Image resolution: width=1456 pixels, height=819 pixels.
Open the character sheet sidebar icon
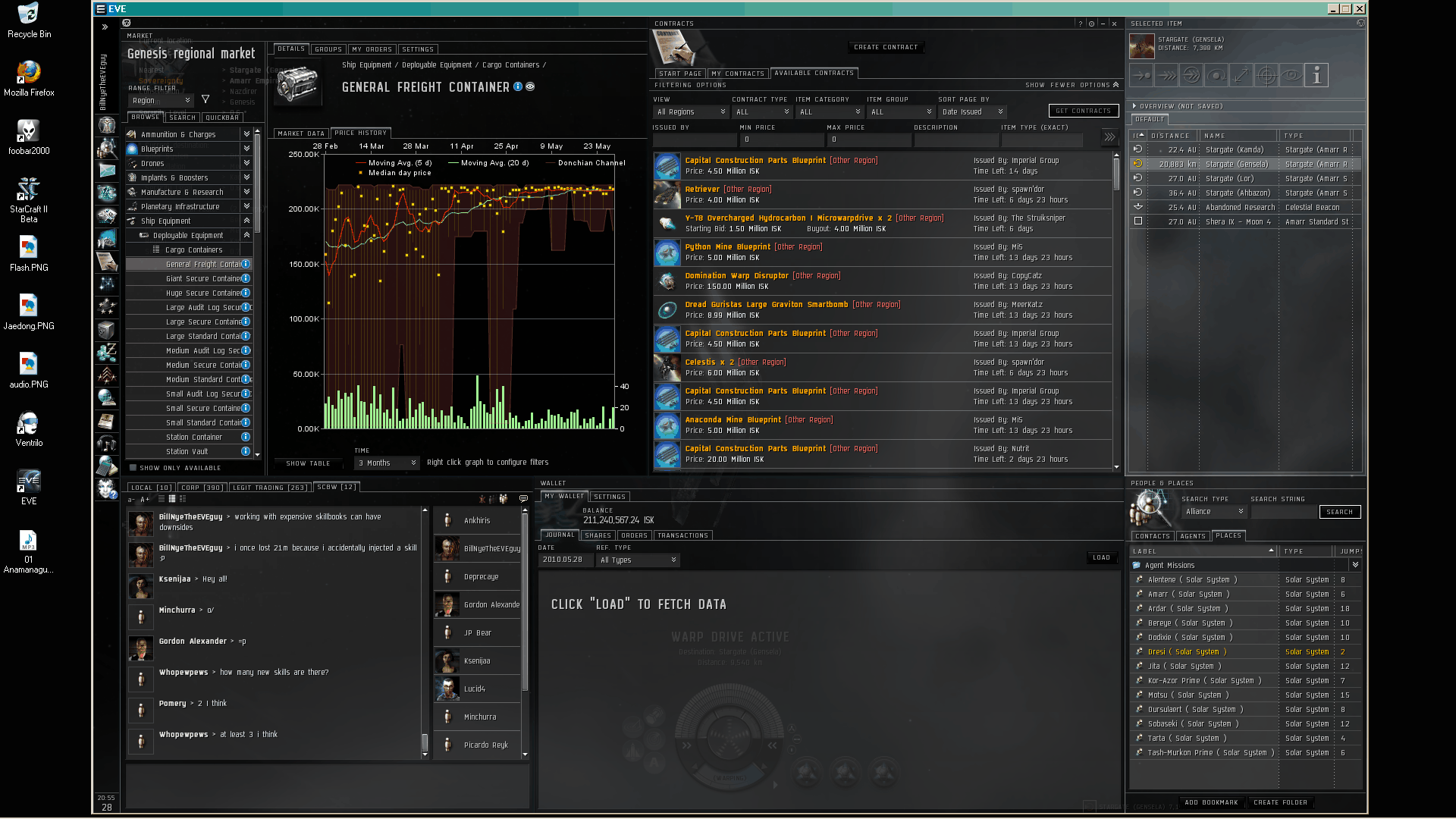(107, 124)
